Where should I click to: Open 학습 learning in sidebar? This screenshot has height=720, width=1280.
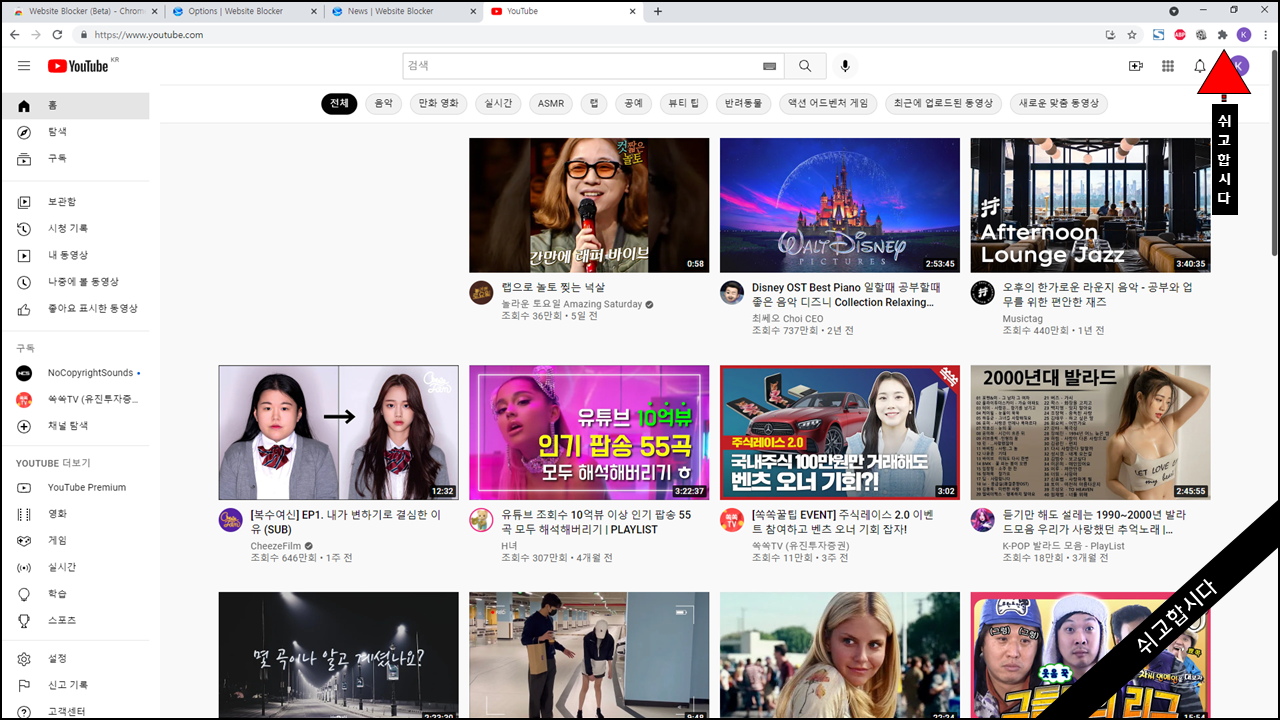(x=75, y=594)
